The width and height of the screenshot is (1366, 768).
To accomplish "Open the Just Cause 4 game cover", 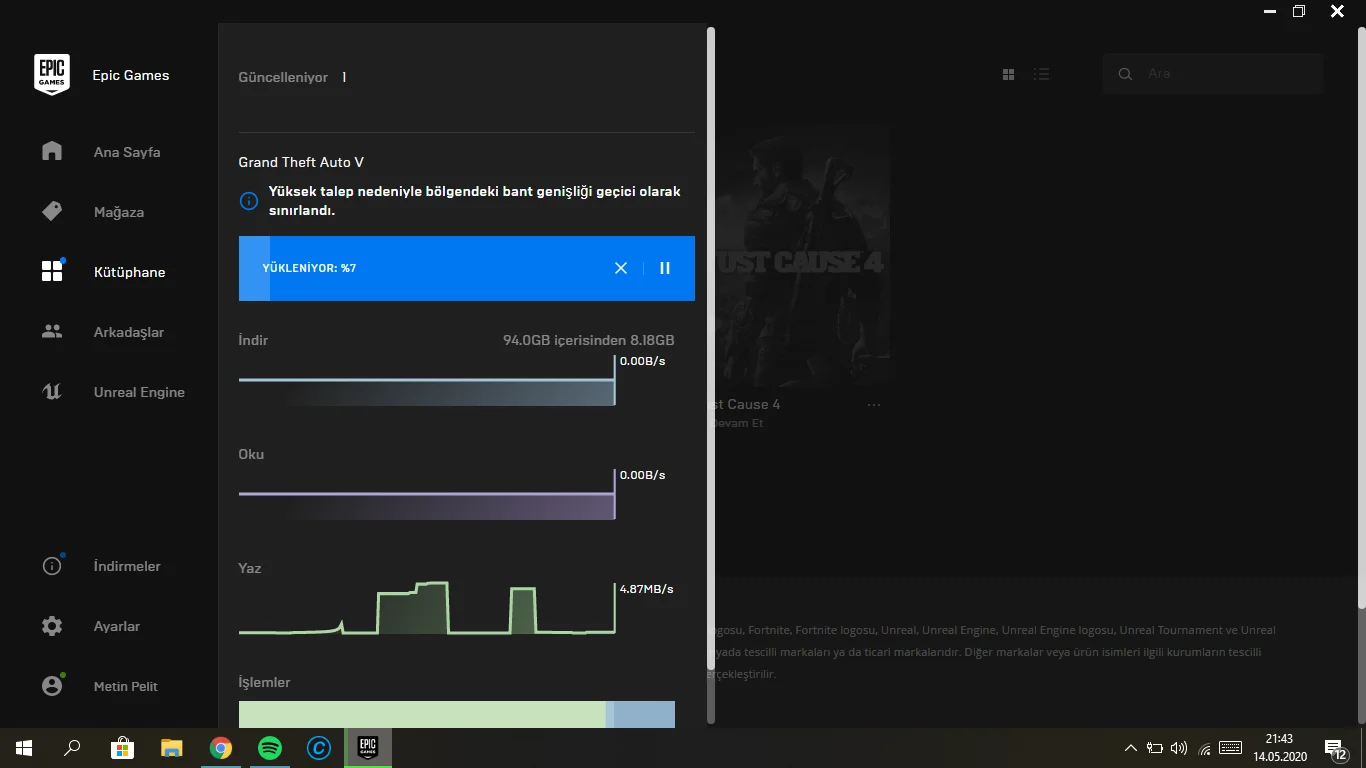I will 800,256.
